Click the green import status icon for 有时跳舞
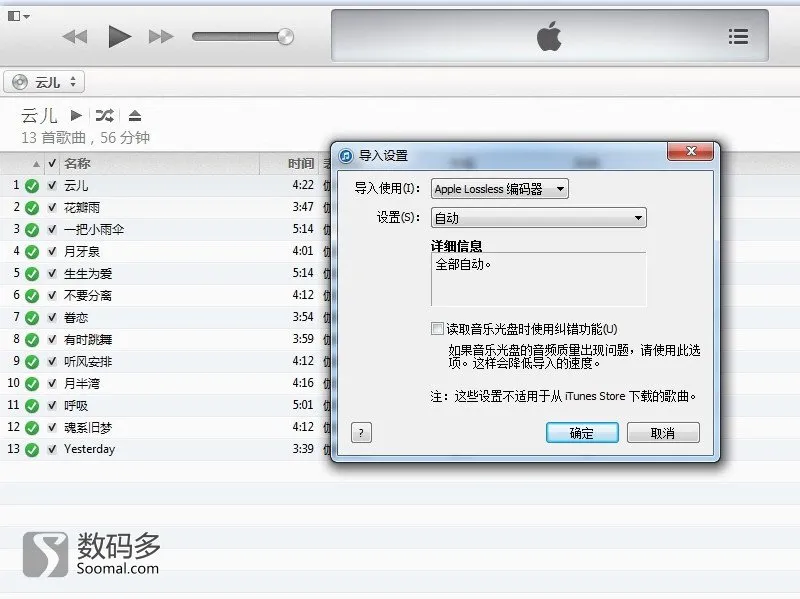The height and width of the screenshot is (599, 800). click(x=32, y=340)
